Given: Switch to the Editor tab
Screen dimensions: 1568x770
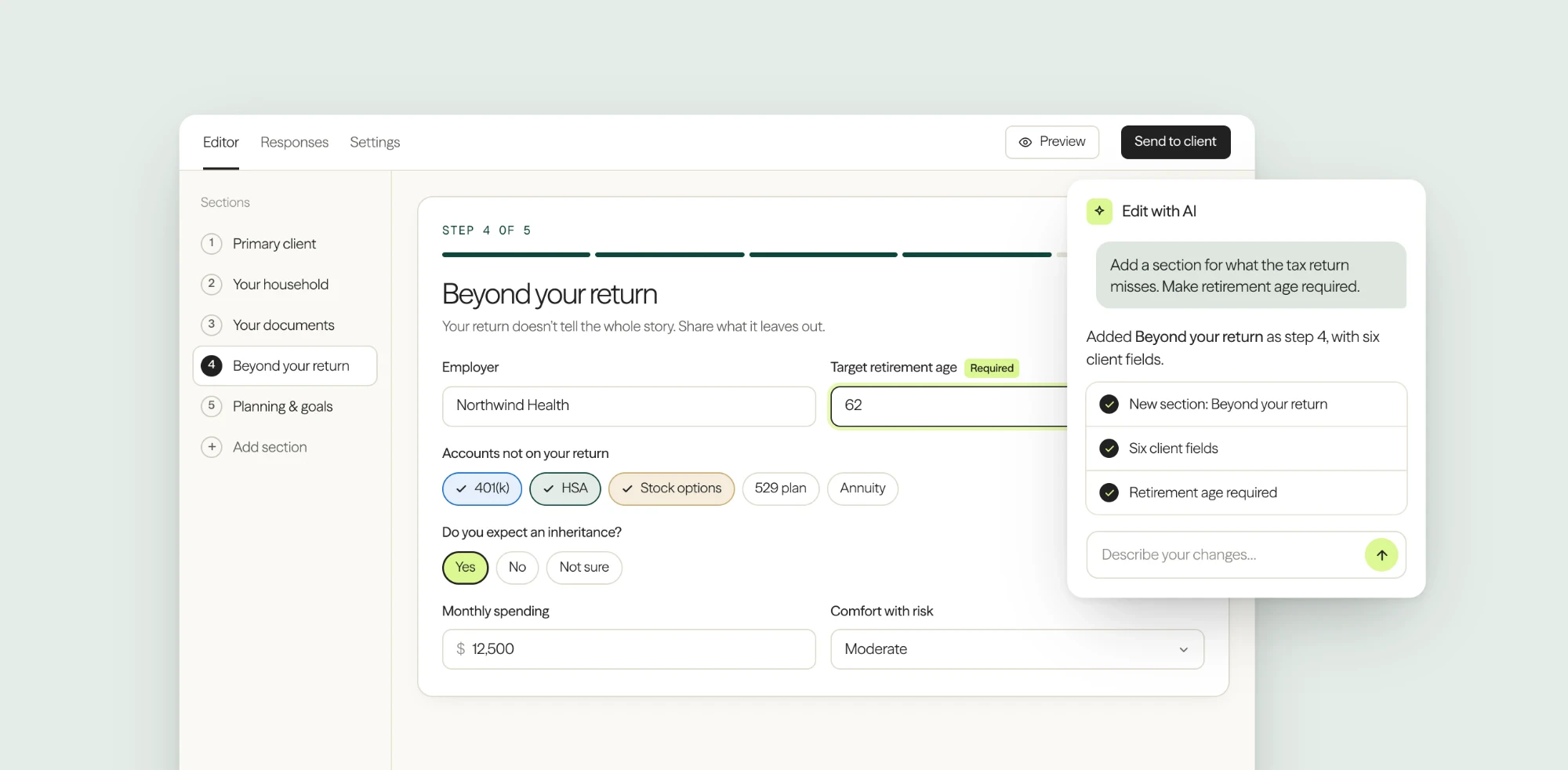Looking at the screenshot, I should click(x=220, y=143).
